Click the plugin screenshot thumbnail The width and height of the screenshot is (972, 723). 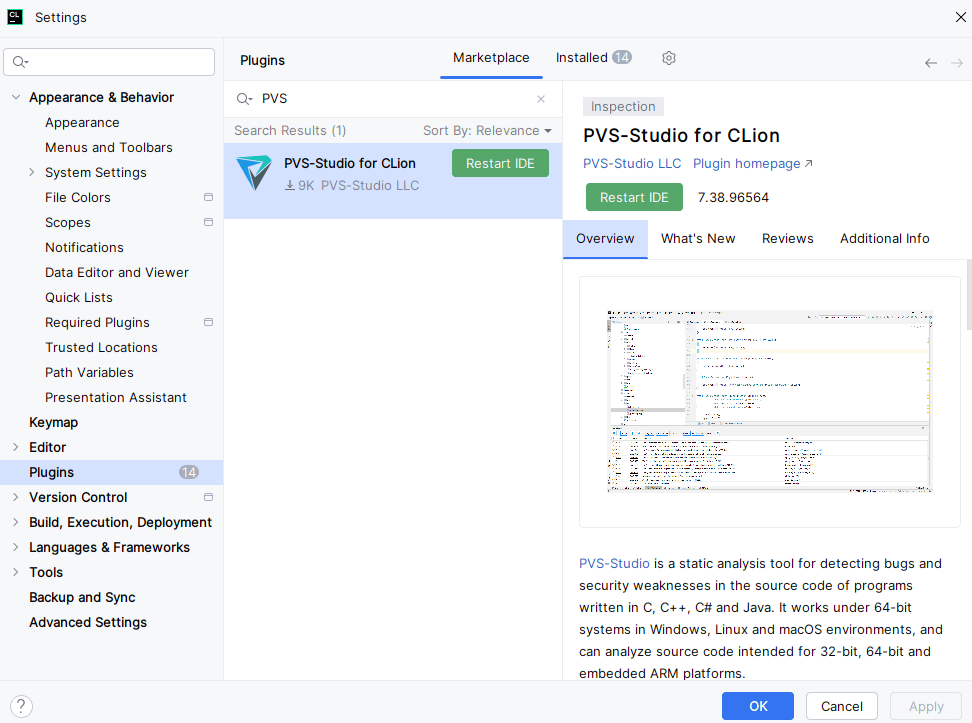[769, 401]
